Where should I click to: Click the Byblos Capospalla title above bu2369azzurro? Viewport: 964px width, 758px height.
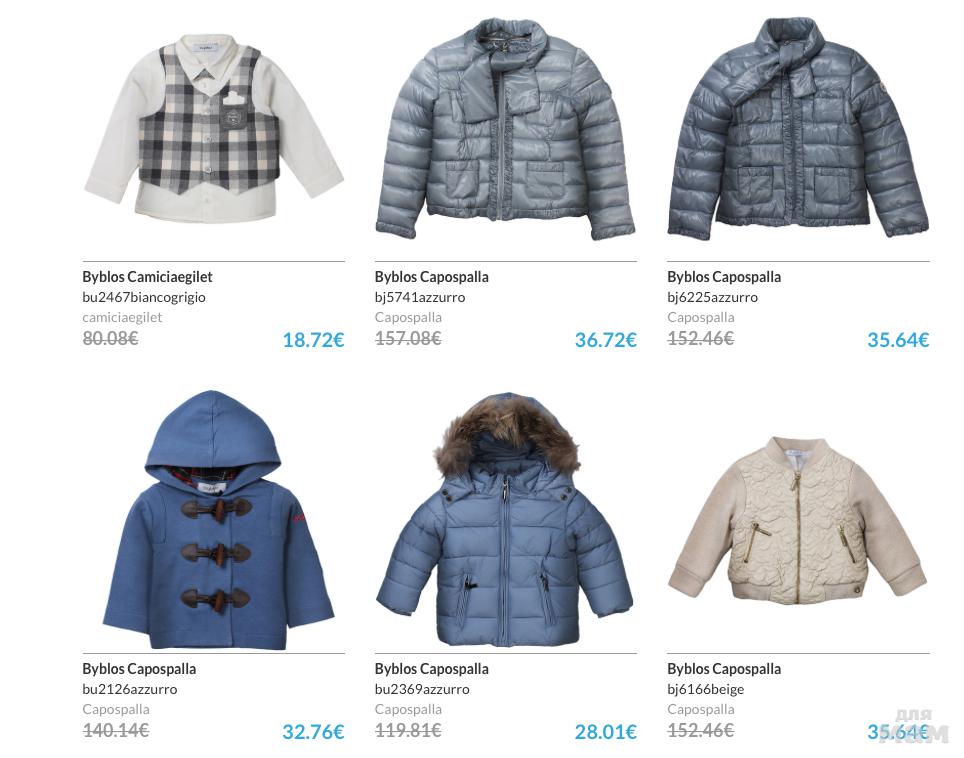coord(432,669)
